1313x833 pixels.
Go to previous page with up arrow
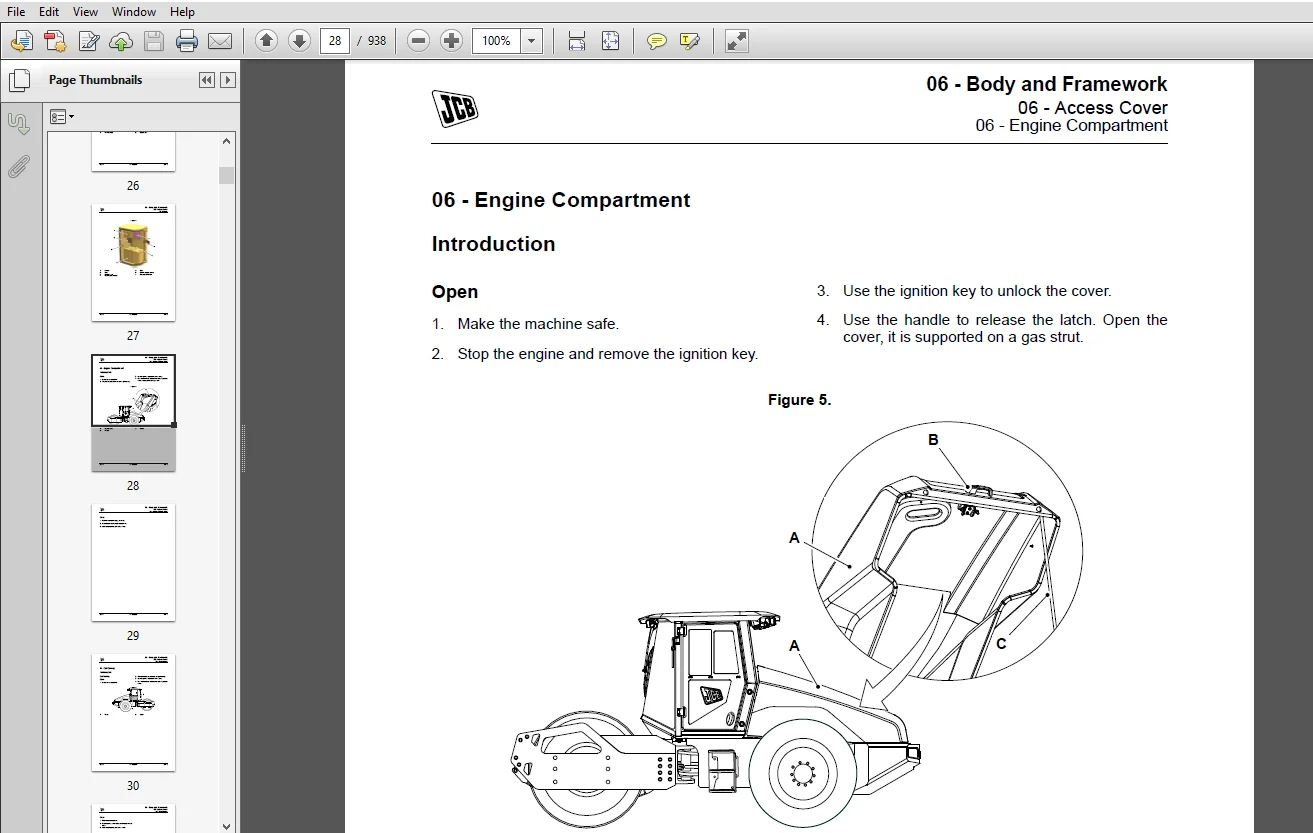(x=266, y=41)
